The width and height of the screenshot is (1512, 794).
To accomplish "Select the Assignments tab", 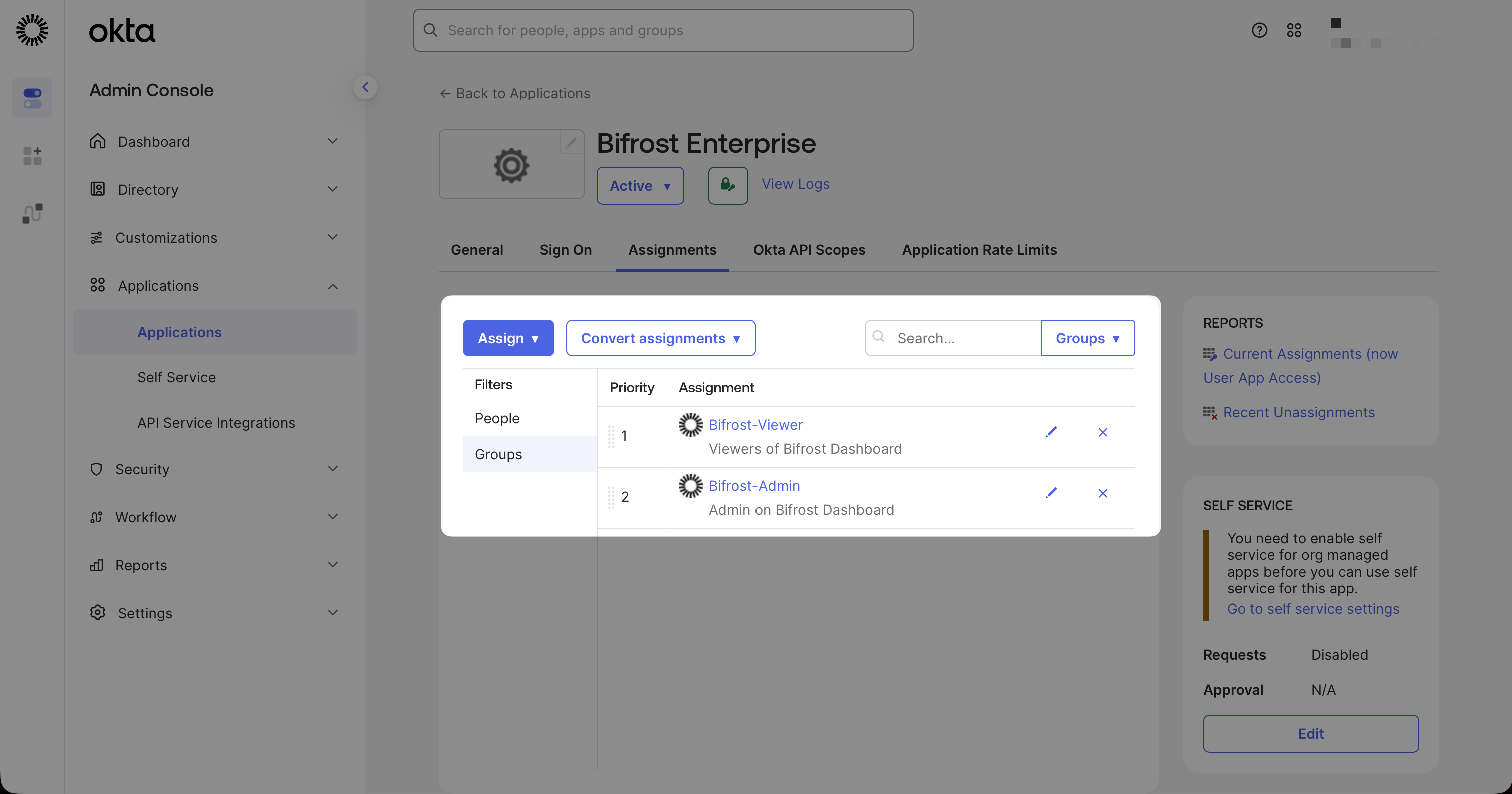I will (672, 250).
